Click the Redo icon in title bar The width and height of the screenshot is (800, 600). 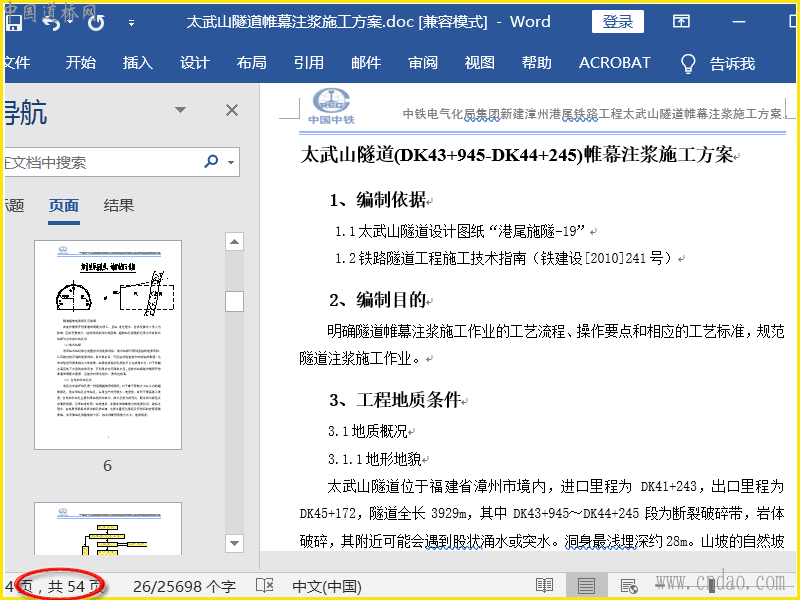(x=95, y=22)
